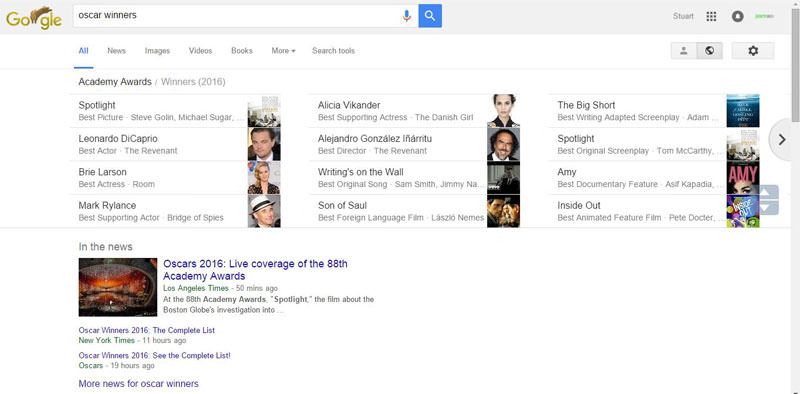
Task: Open Spotlight Original Screenplay poster thumbnail
Action: pos(743,144)
